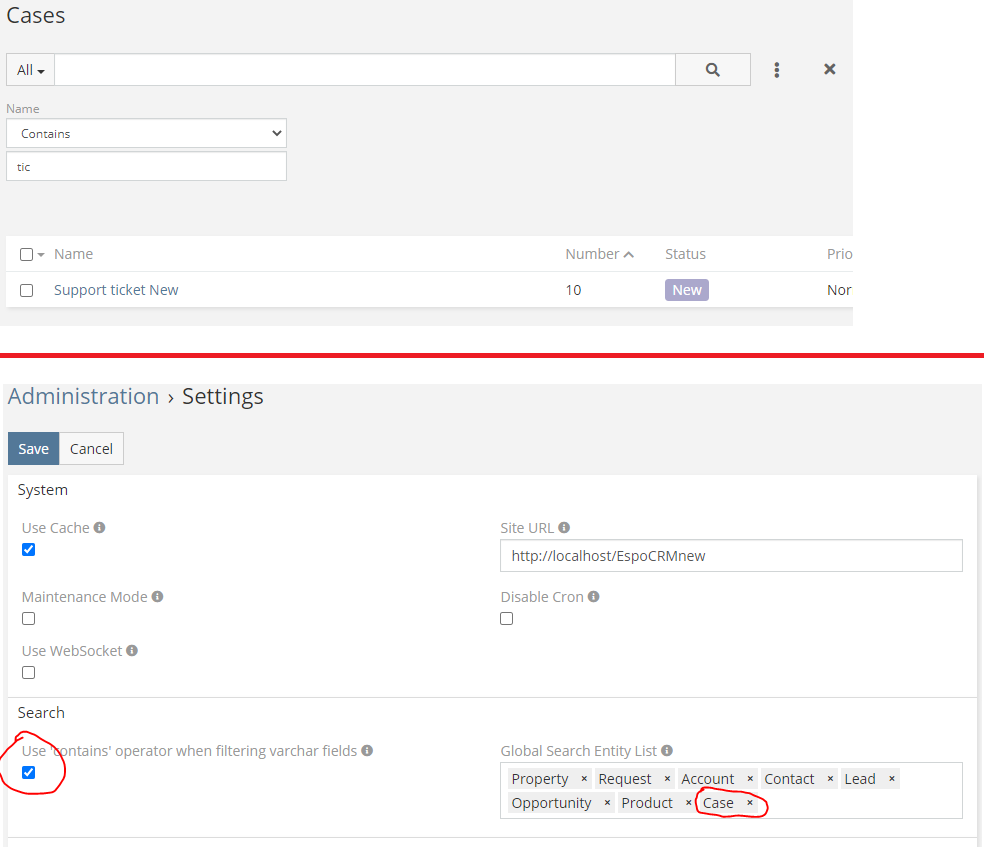Click info icon beside Site URL
The height and width of the screenshot is (849, 984).
click(564, 527)
